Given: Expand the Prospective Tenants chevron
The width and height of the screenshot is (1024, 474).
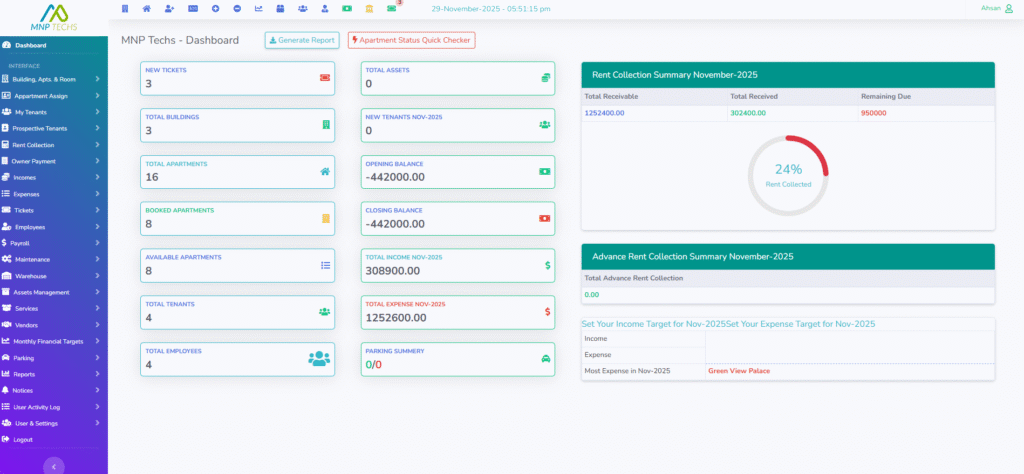Looking at the screenshot, I should (97, 128).
